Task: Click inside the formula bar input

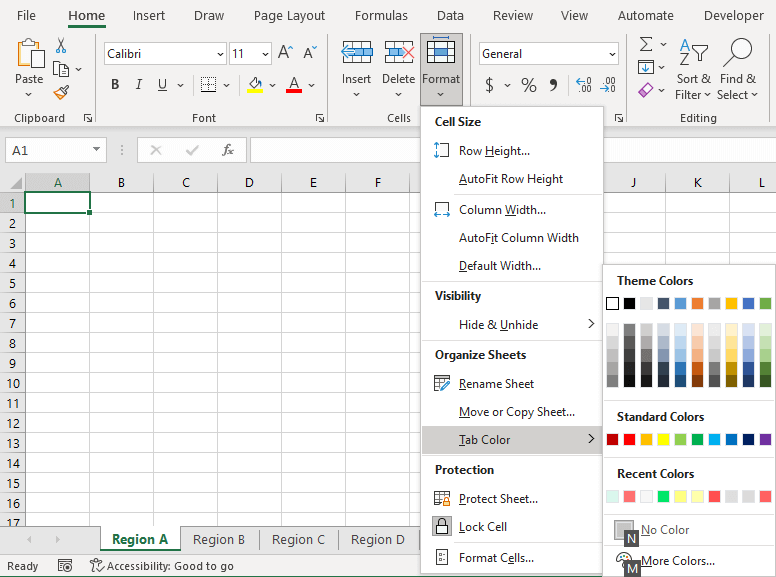Action: (x=337, y=150)
